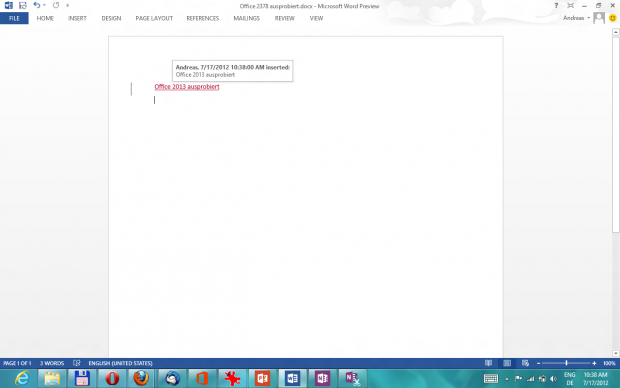Viewport: 620px width, 388px height.
Task: Click the orange Office icon in taskbar
Action: [x=202, y=379]
